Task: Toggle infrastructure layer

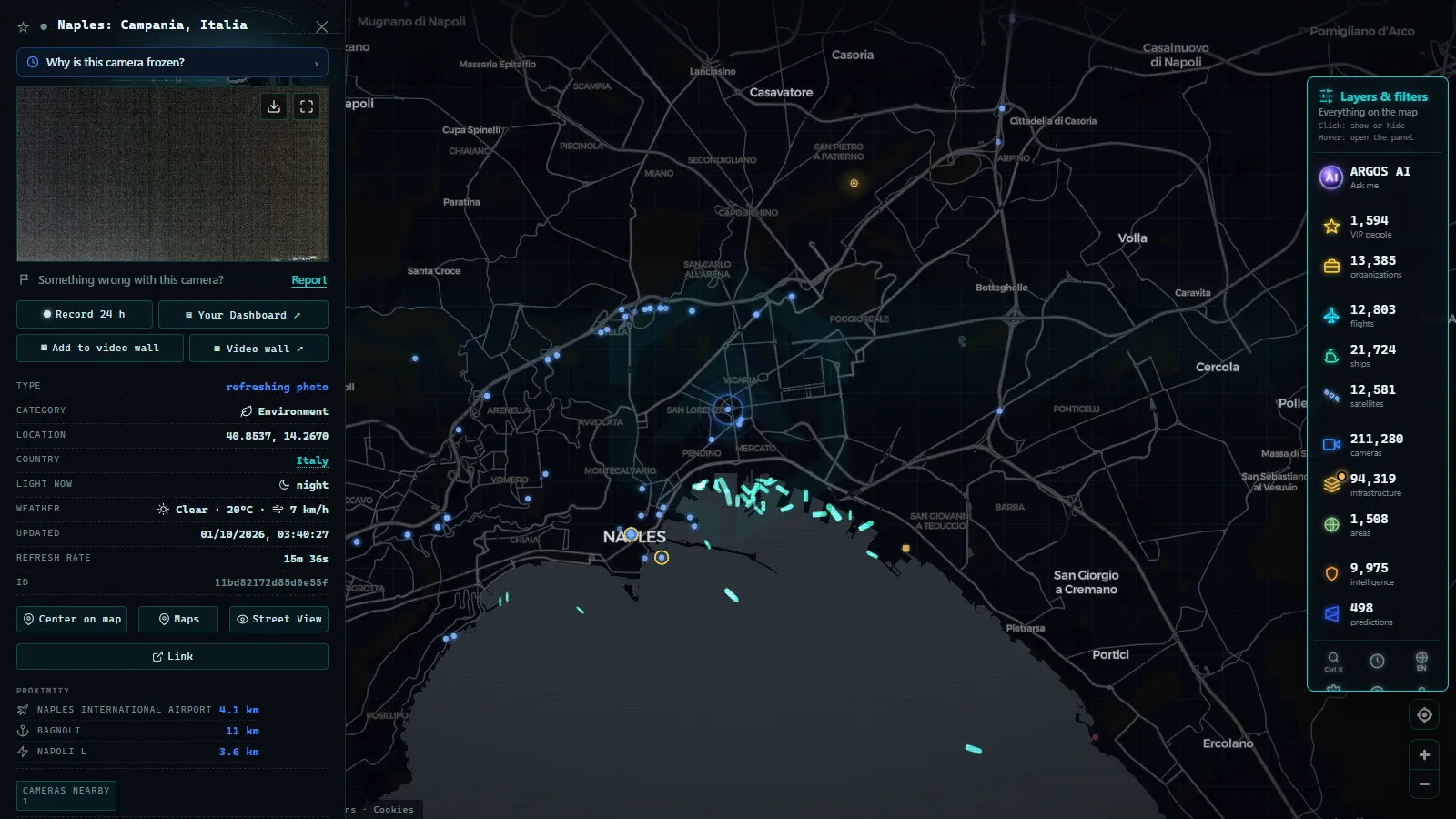Action: 1377,484
